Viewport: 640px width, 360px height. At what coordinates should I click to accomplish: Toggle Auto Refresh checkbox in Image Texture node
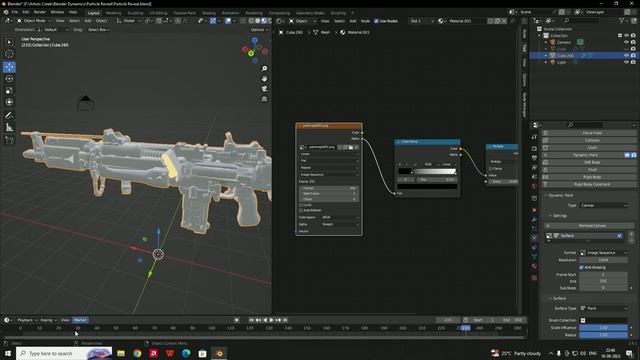click(x=301, y=210)
